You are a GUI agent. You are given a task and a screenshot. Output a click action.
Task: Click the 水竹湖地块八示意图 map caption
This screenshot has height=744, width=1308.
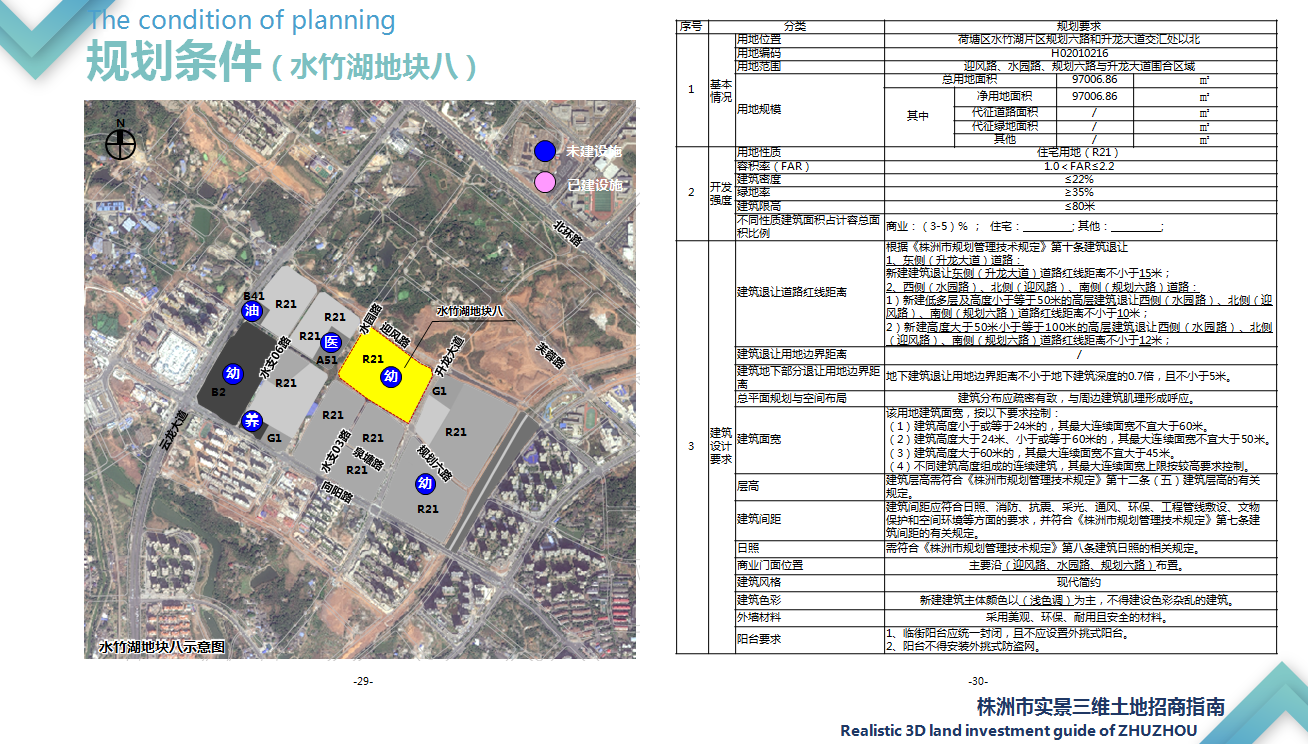pyautogui.click(x=162, y=647)
